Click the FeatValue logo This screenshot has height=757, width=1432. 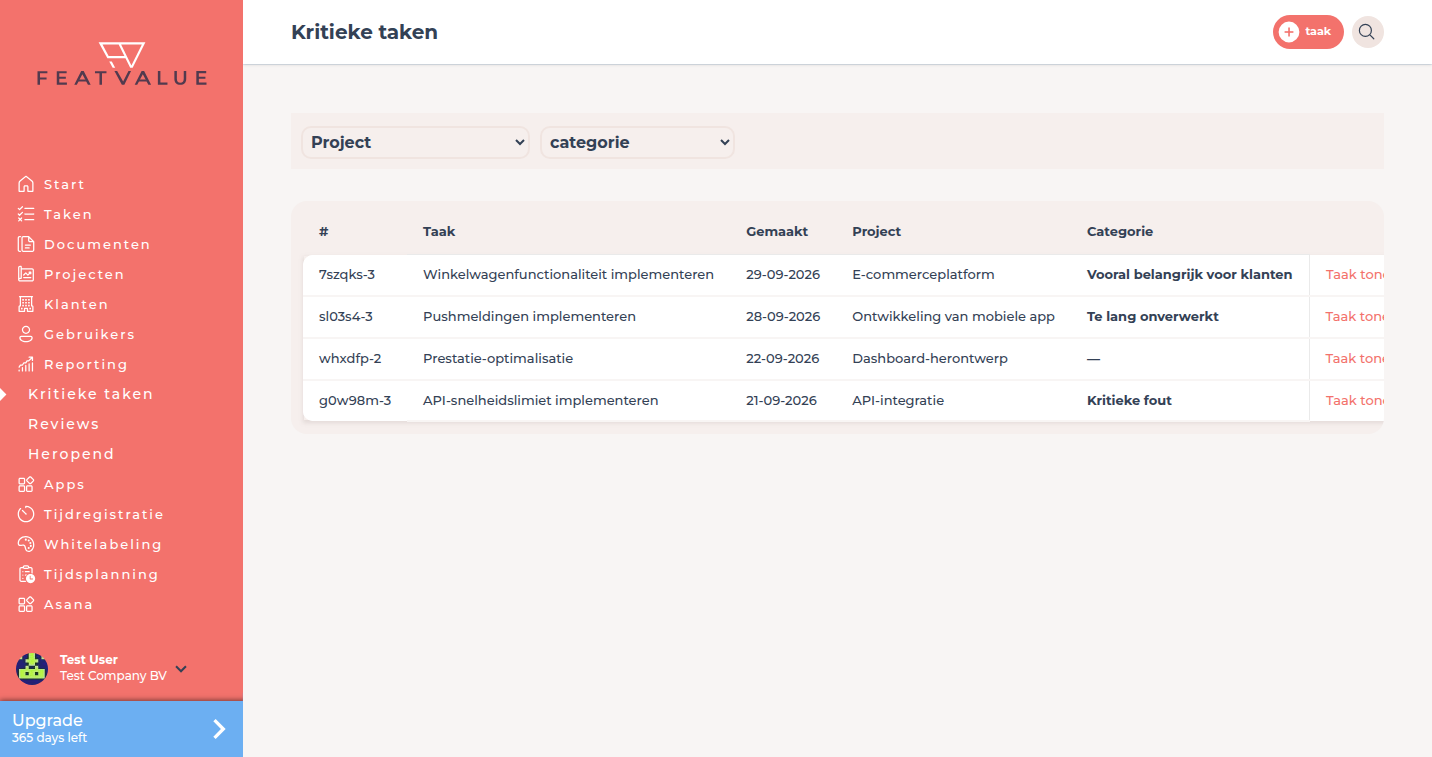click(122, 64)
